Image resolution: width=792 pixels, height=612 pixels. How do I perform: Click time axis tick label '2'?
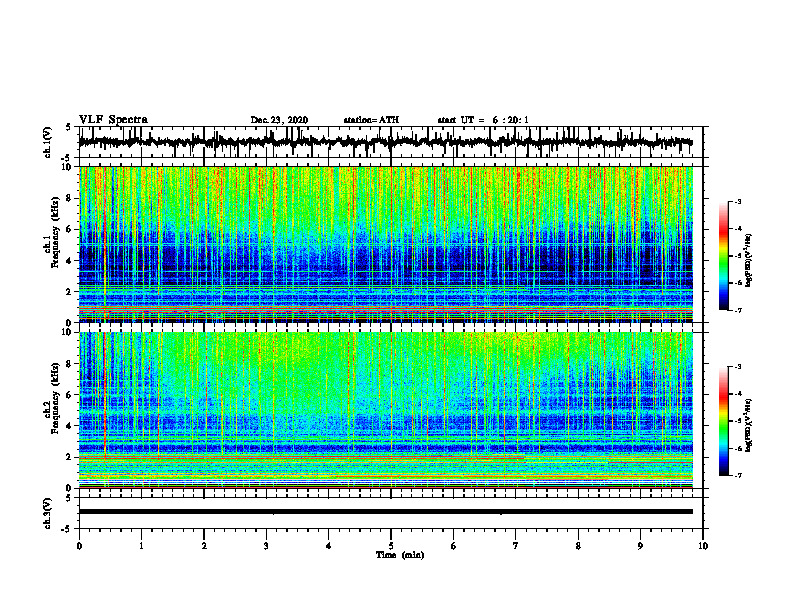204,546
